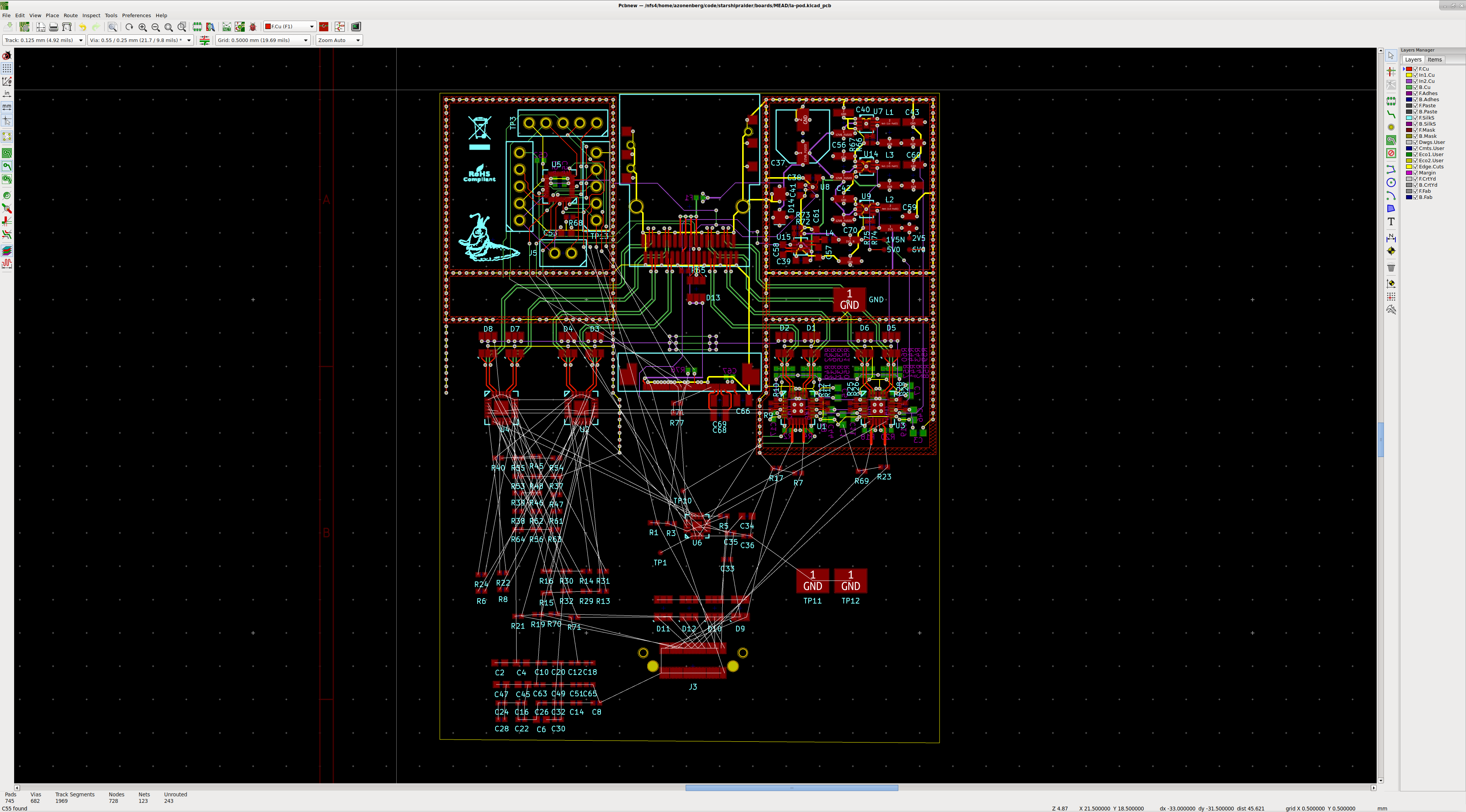Click the F.Cu red color swatch
Screen dimensions: 1466x812
click(x=1409, y=69)
